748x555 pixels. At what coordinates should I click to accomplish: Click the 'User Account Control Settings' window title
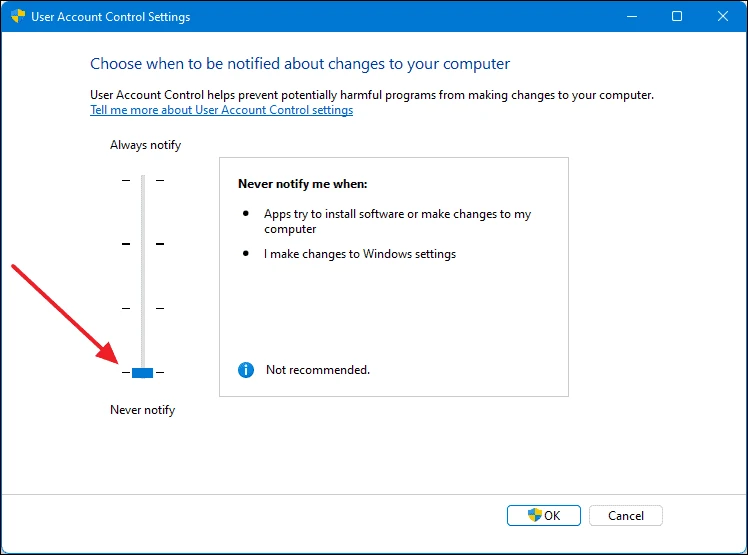tap(111, 17)
